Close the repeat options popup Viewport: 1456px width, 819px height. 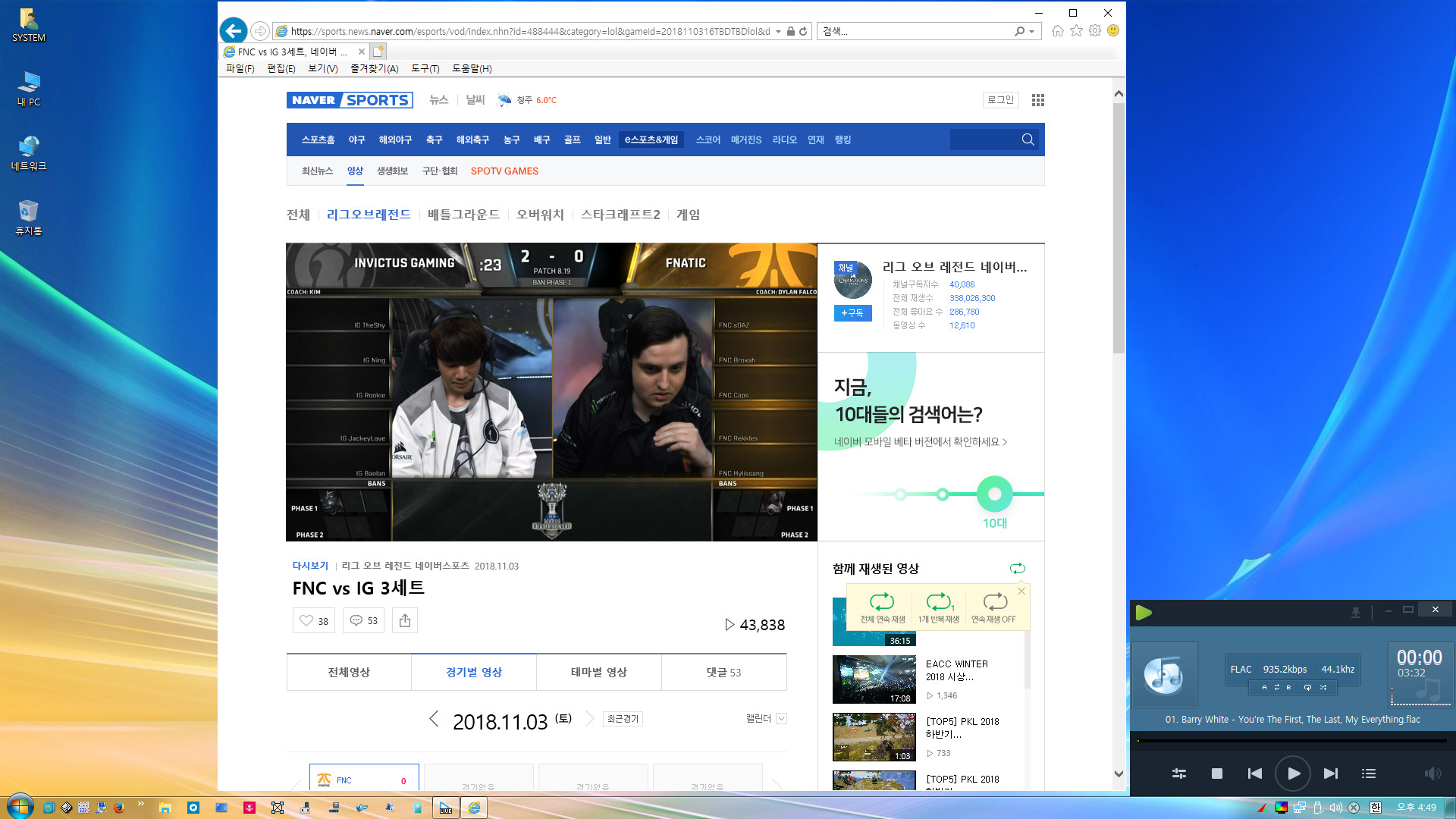tap(1021, 591)
